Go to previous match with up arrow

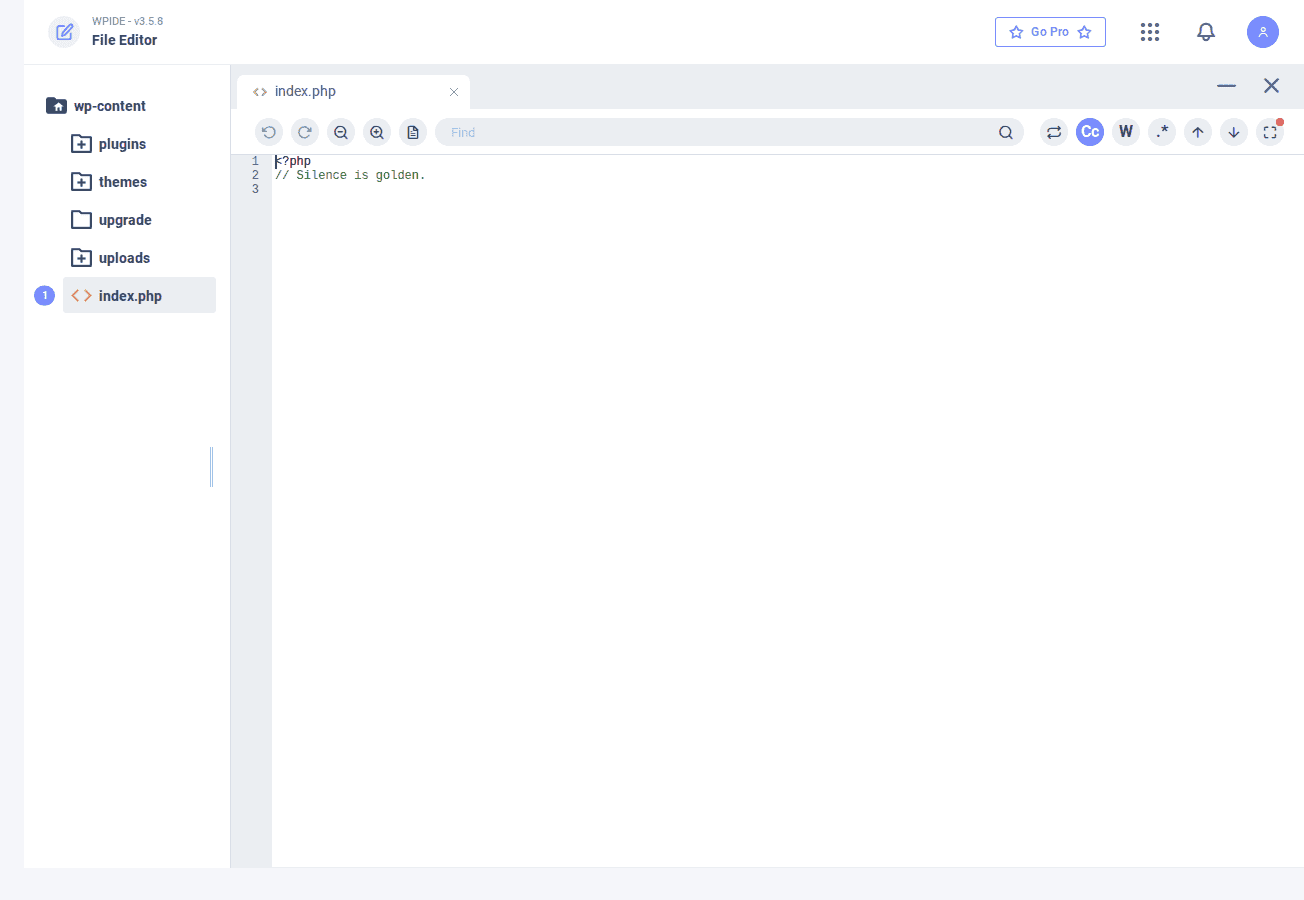coord(1198,132)
